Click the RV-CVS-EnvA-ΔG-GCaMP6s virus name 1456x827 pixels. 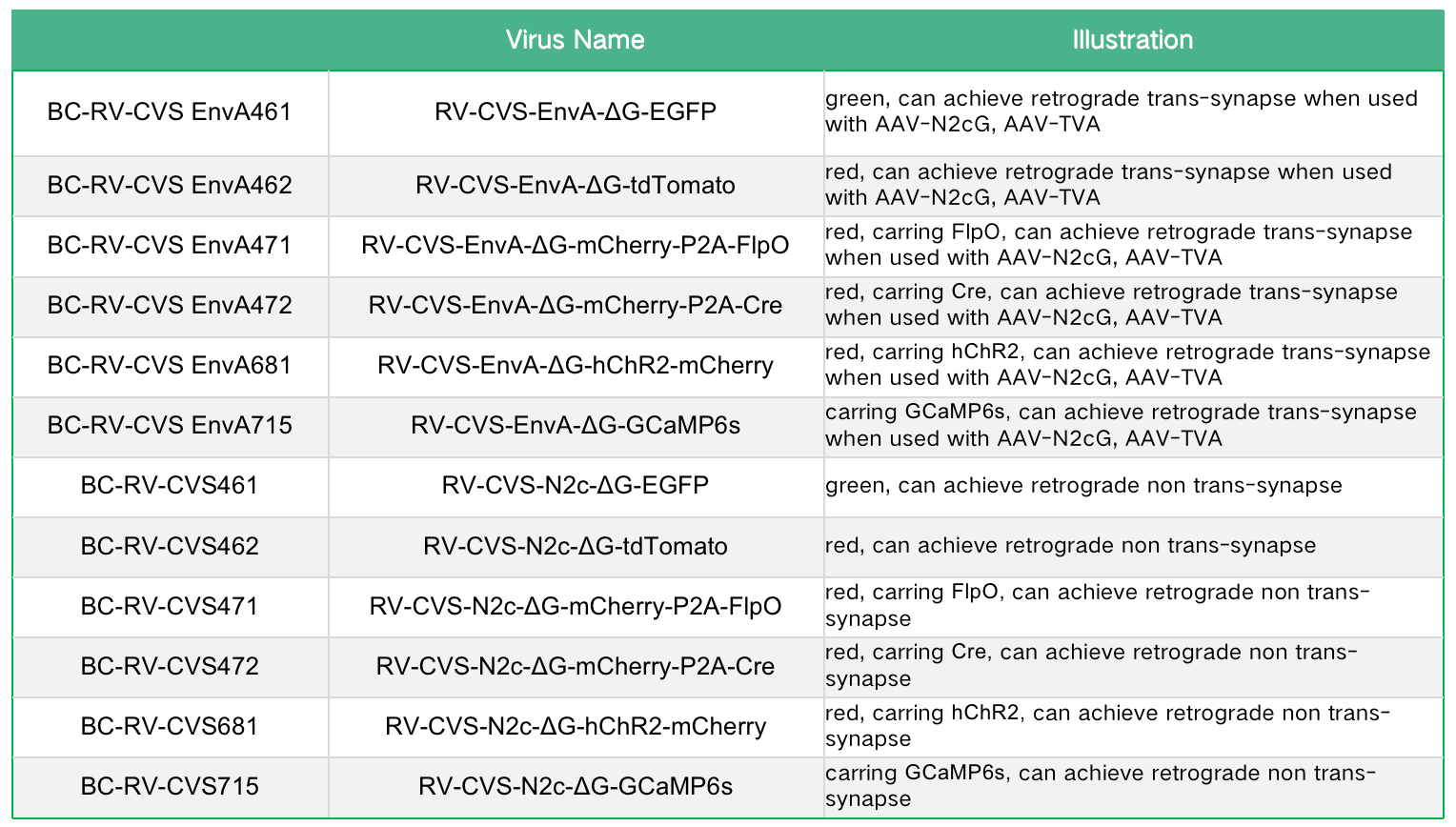click(575, 426)
